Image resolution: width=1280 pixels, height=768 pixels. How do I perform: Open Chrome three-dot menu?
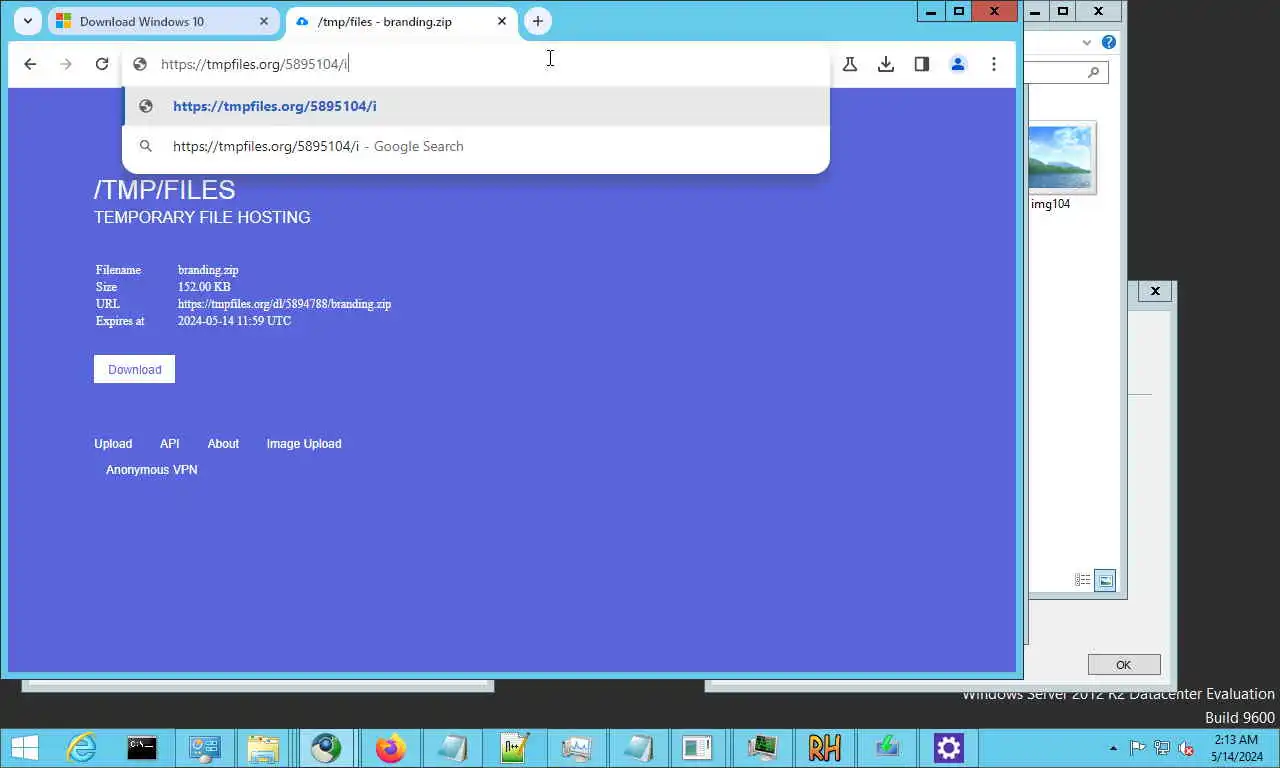click(x=994, y=64)
